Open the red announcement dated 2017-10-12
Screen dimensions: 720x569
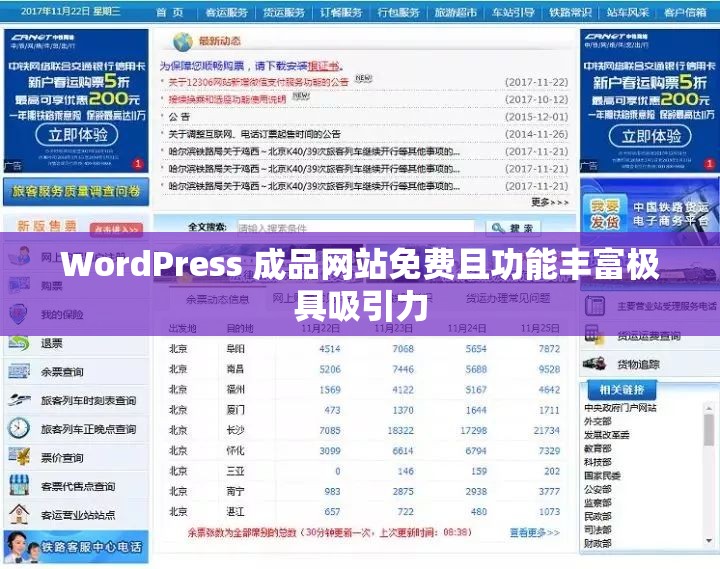pos(227,99)
